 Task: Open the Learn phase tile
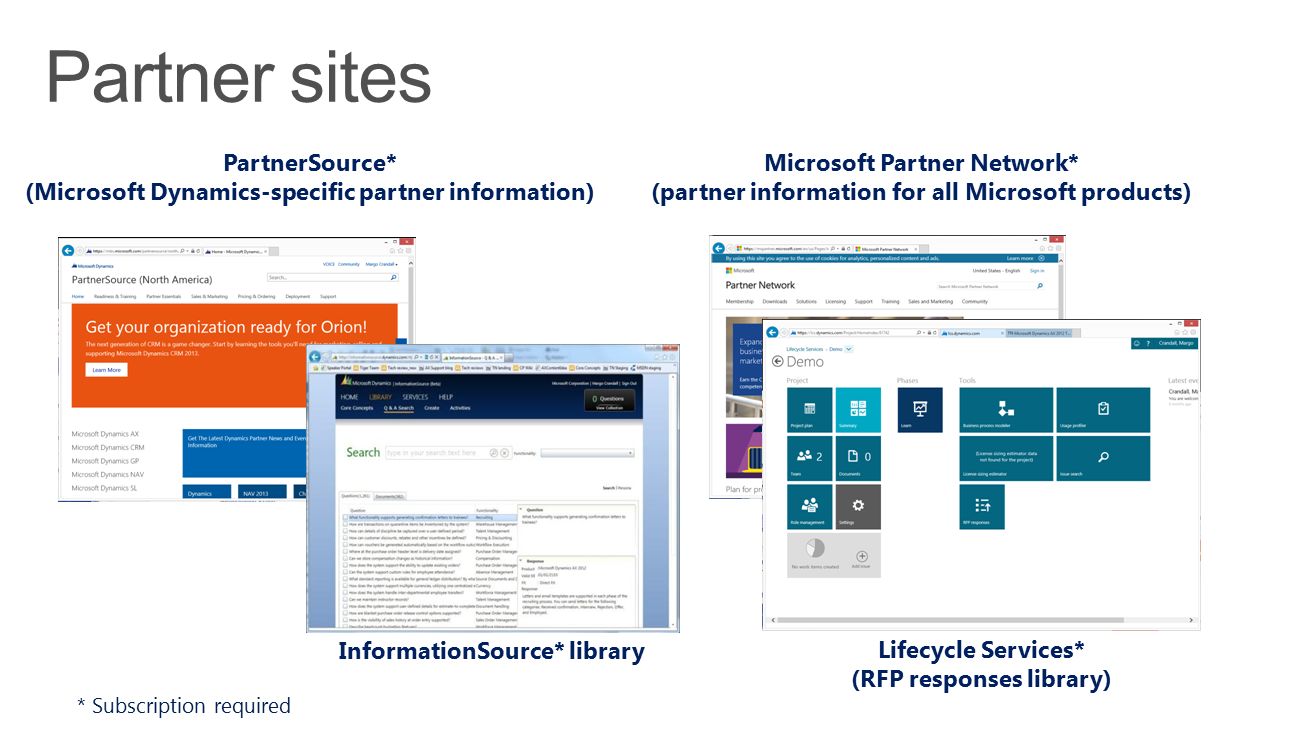pyautogui.click(x=920, y=410)
